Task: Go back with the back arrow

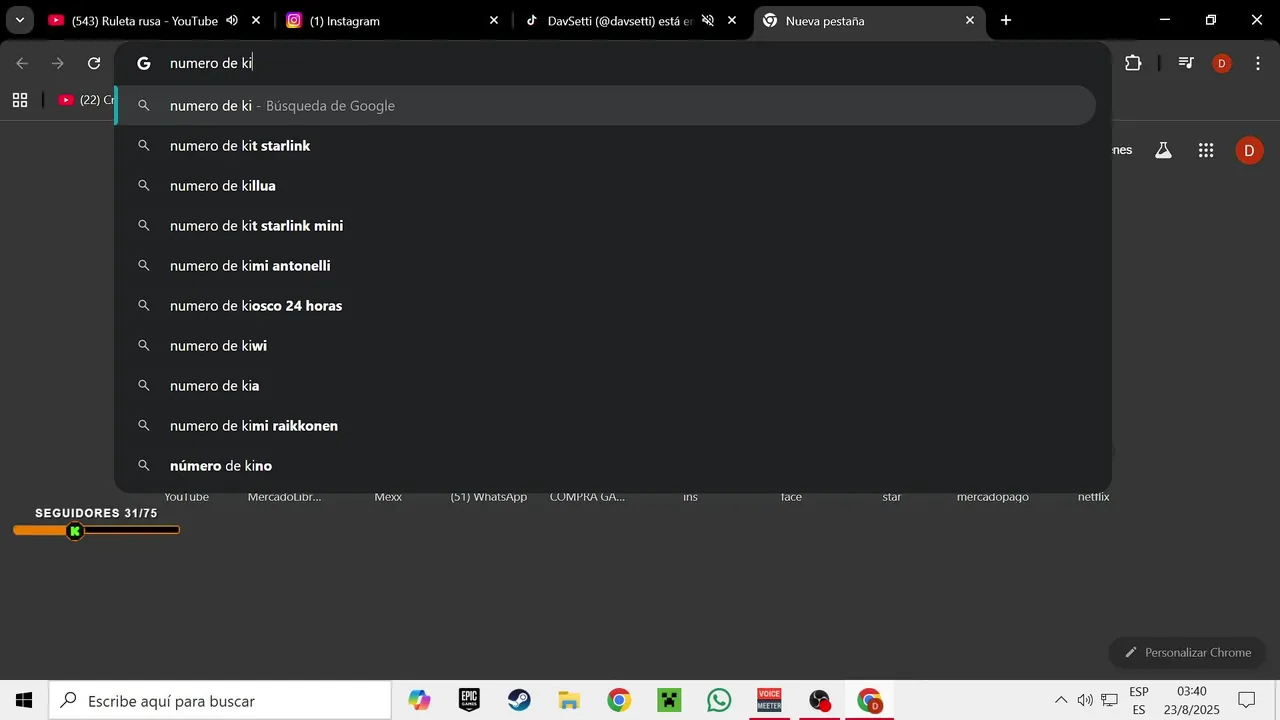Action: pyautogui.click(x=22, y=63)
